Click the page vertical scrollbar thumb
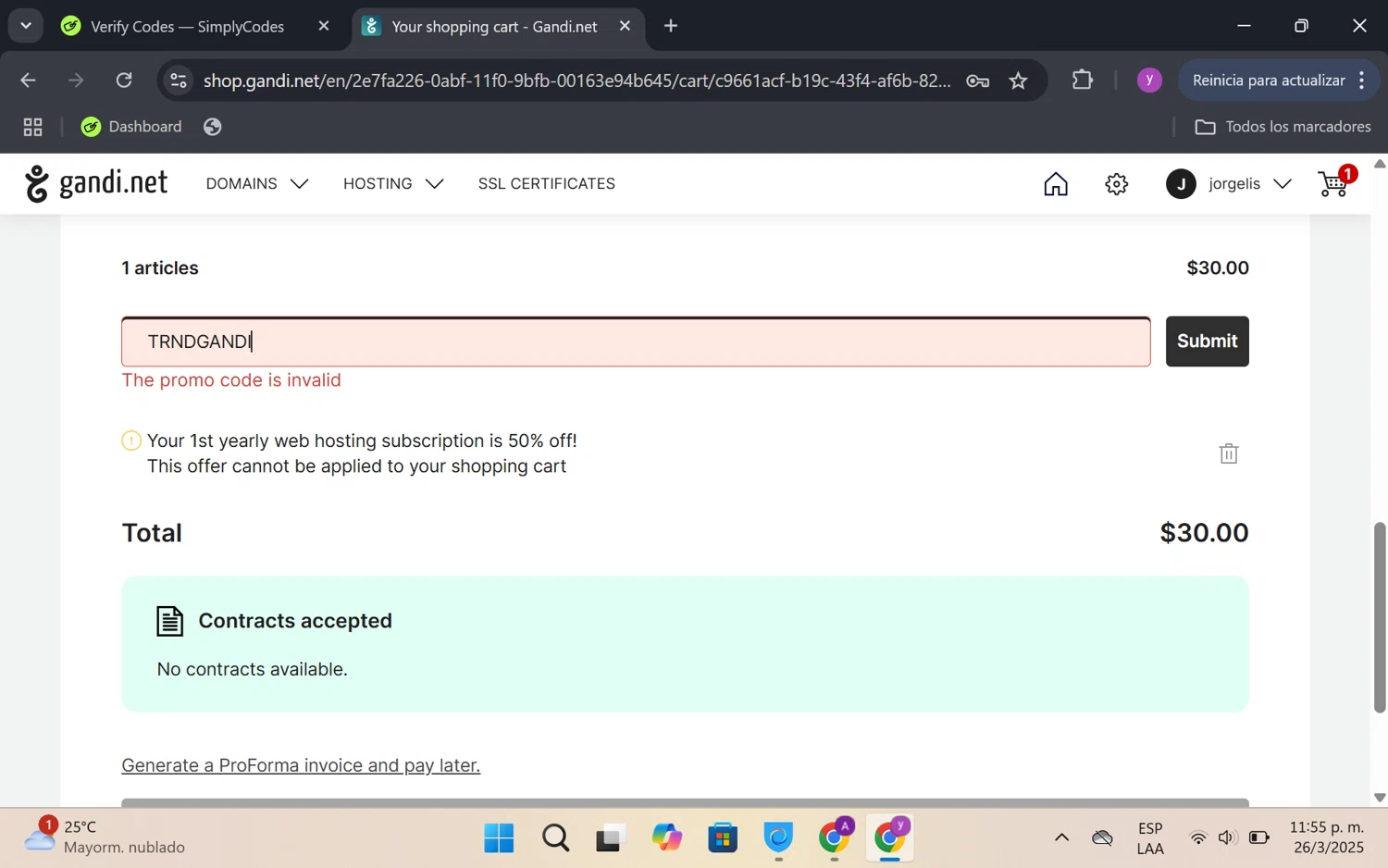The image size is (1388, 868). coord(1380,617)
